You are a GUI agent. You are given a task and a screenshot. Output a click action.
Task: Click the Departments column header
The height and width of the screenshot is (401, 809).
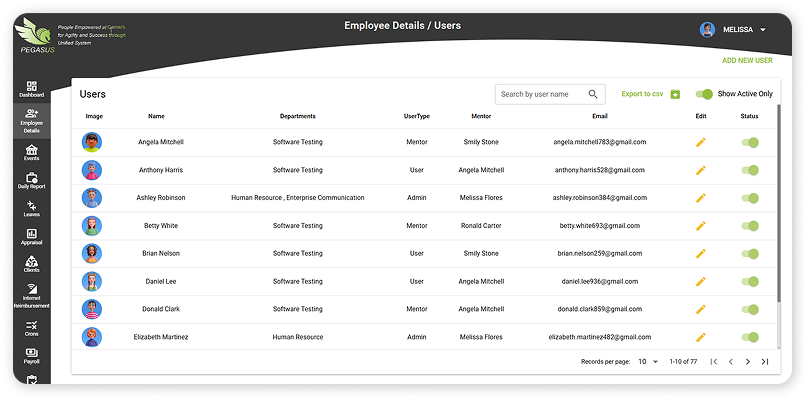coord(298,116)
